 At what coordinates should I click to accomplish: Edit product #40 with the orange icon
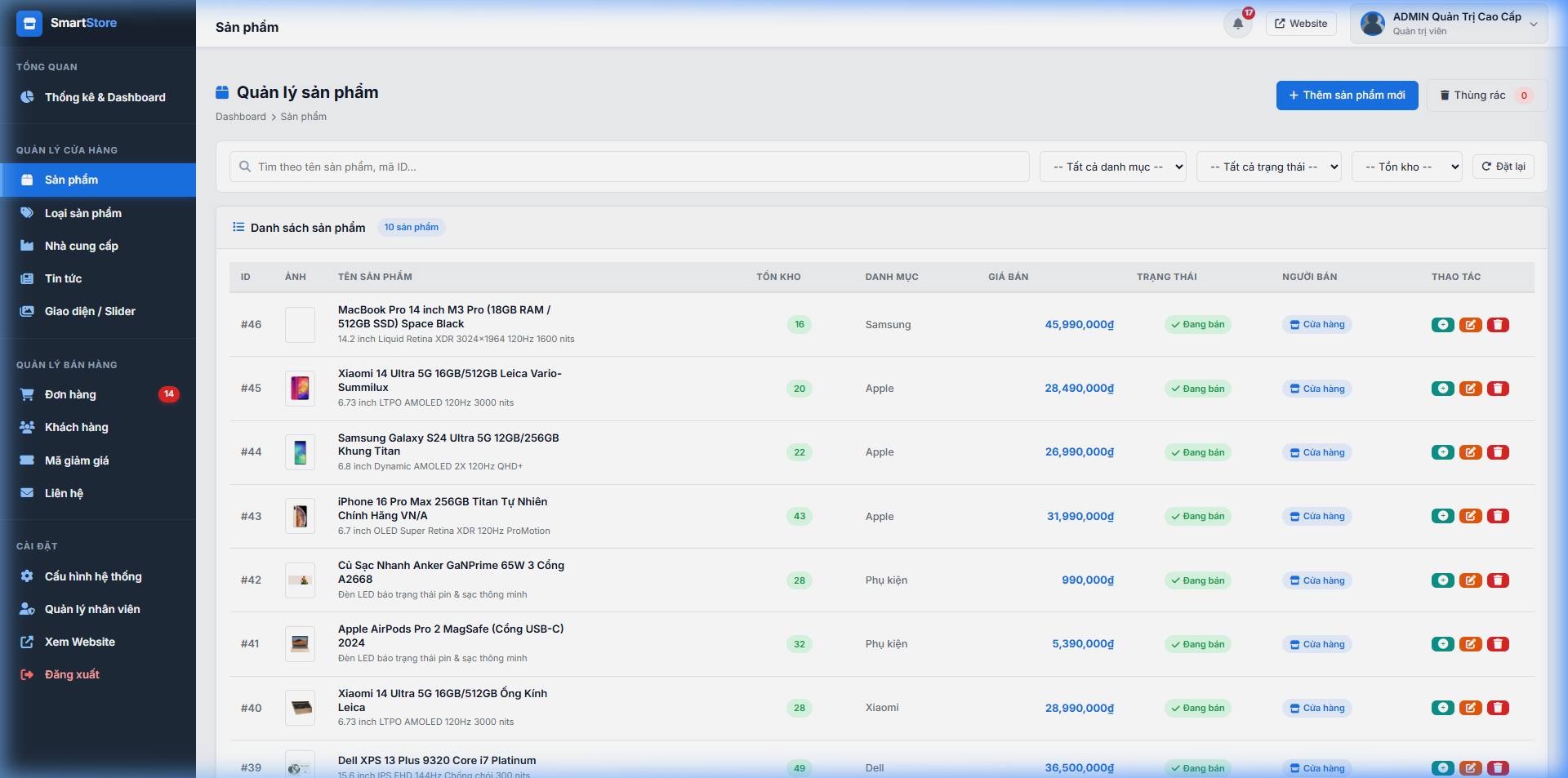click(x=1471, y=708)
